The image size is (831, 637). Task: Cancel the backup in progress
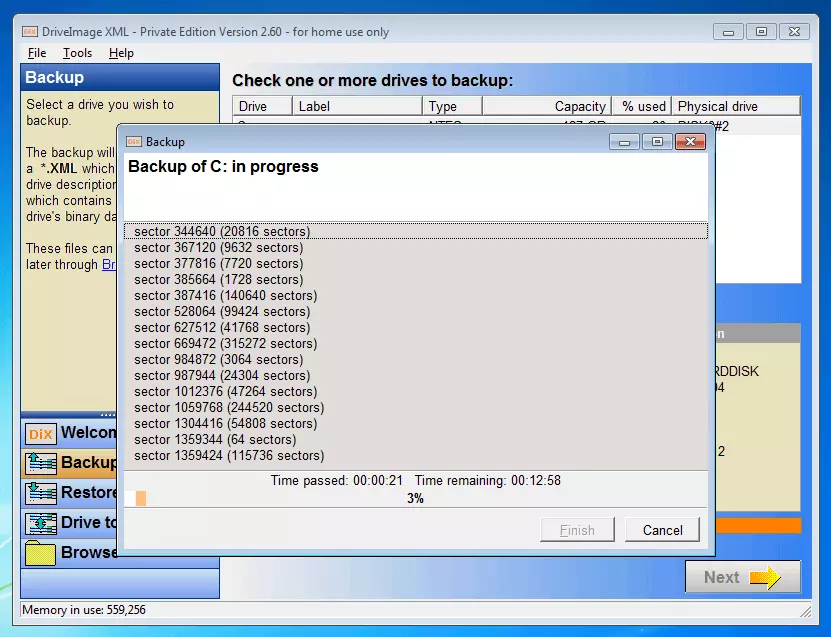(662, 530)
